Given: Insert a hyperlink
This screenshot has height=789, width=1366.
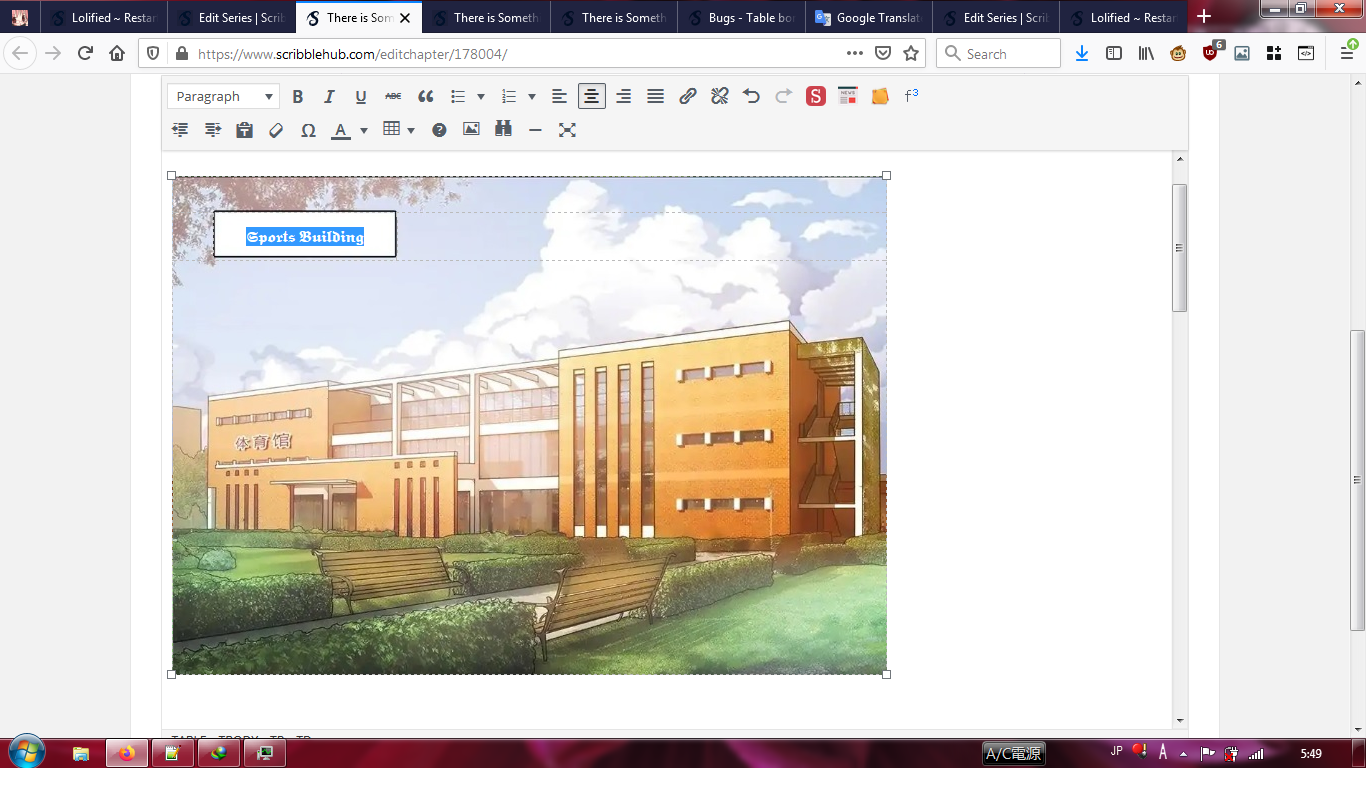Looking at the screenshot, I should 687,95.
